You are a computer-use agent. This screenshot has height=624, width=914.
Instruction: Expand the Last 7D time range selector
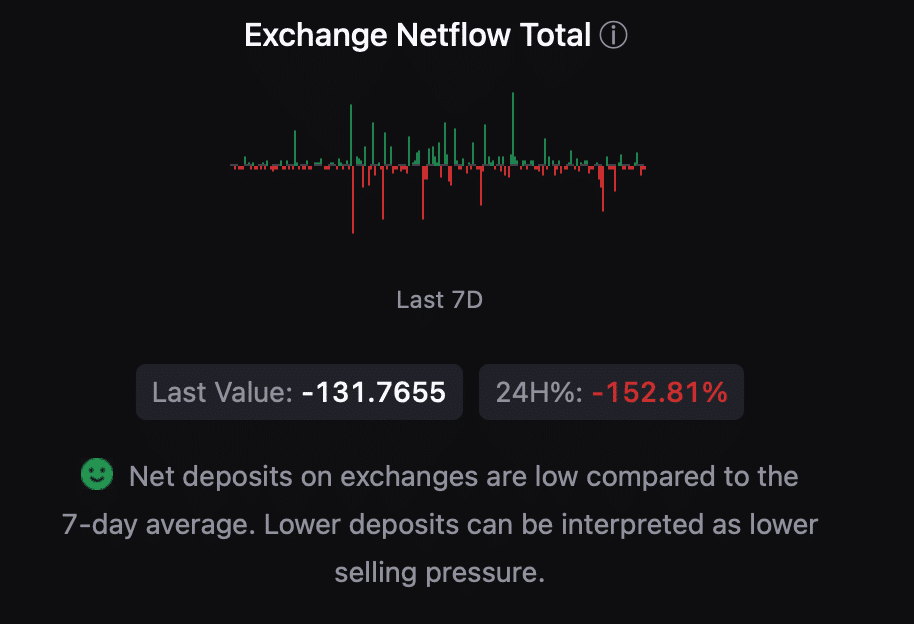click(440, 300)
